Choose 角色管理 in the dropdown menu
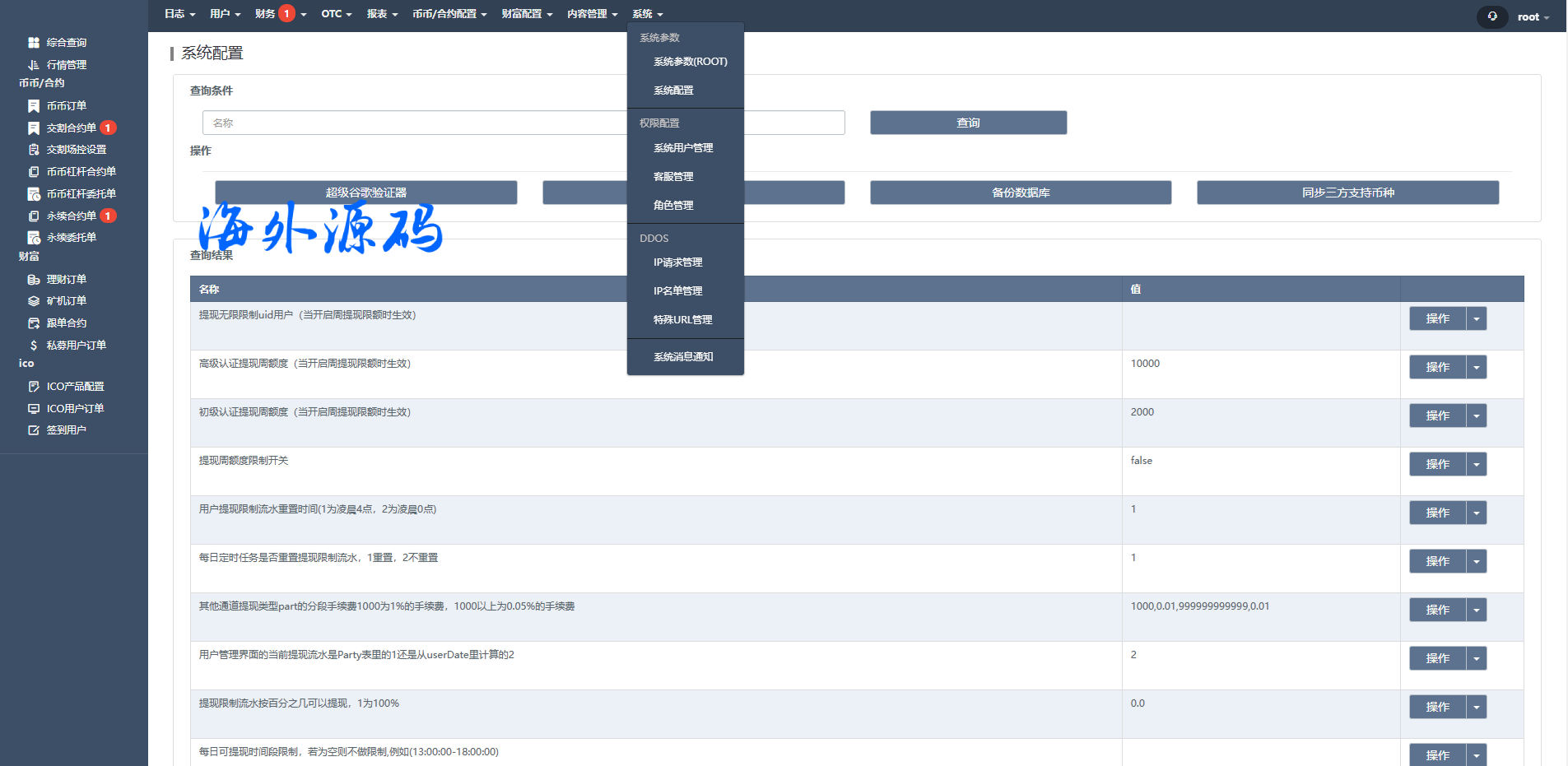The width and height of the screenshot is (1568, 766). [673, 206]
